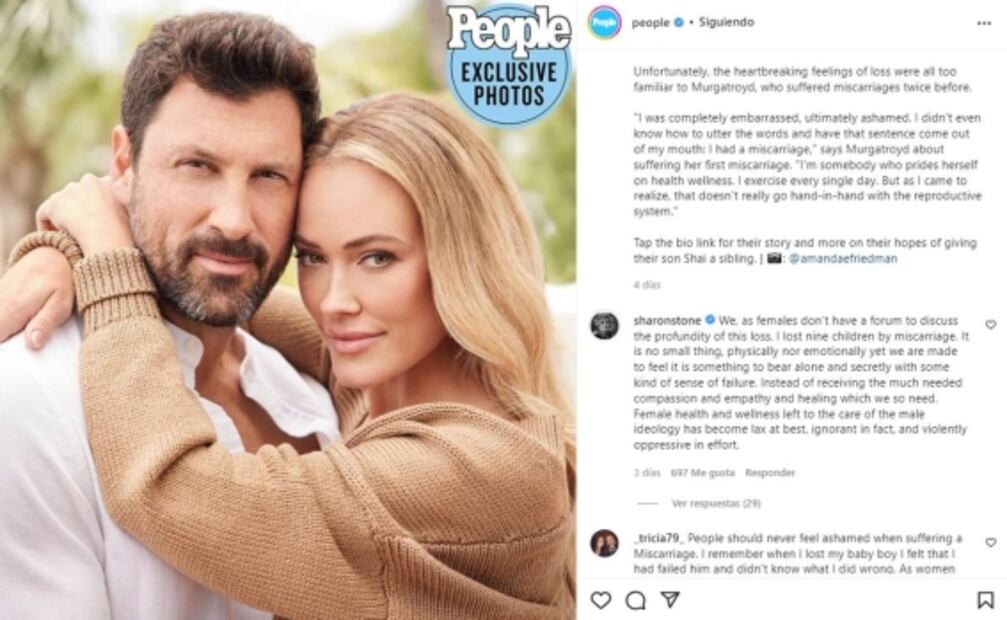The width and height of the screenshot is (1007, 620).
Task: Like sharonstone's comment with the heart
Action: pyautogui.click(x=991, y=325)
